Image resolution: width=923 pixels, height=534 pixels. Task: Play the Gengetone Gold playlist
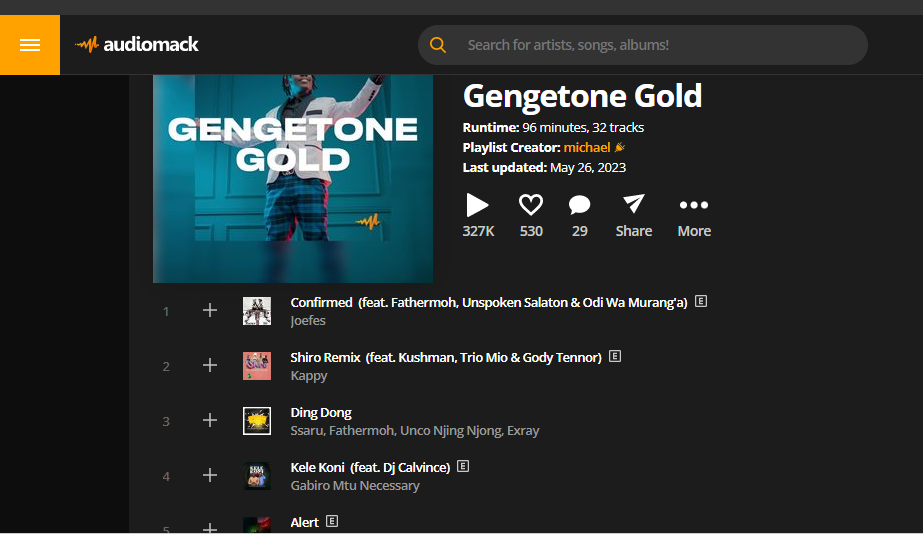477,205
